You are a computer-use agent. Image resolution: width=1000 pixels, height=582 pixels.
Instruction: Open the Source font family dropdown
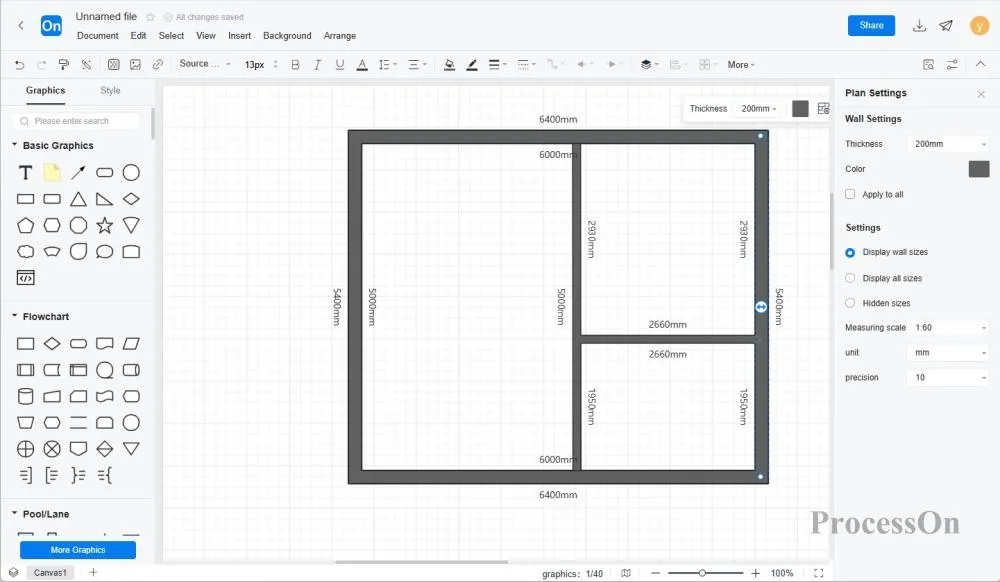pos(205,64)
